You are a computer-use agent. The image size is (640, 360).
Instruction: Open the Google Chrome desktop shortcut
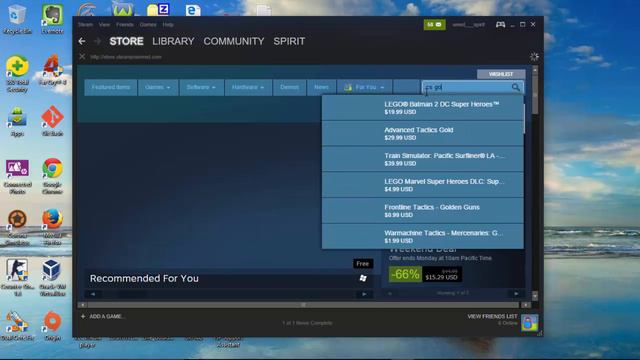(x=52, y=176)
